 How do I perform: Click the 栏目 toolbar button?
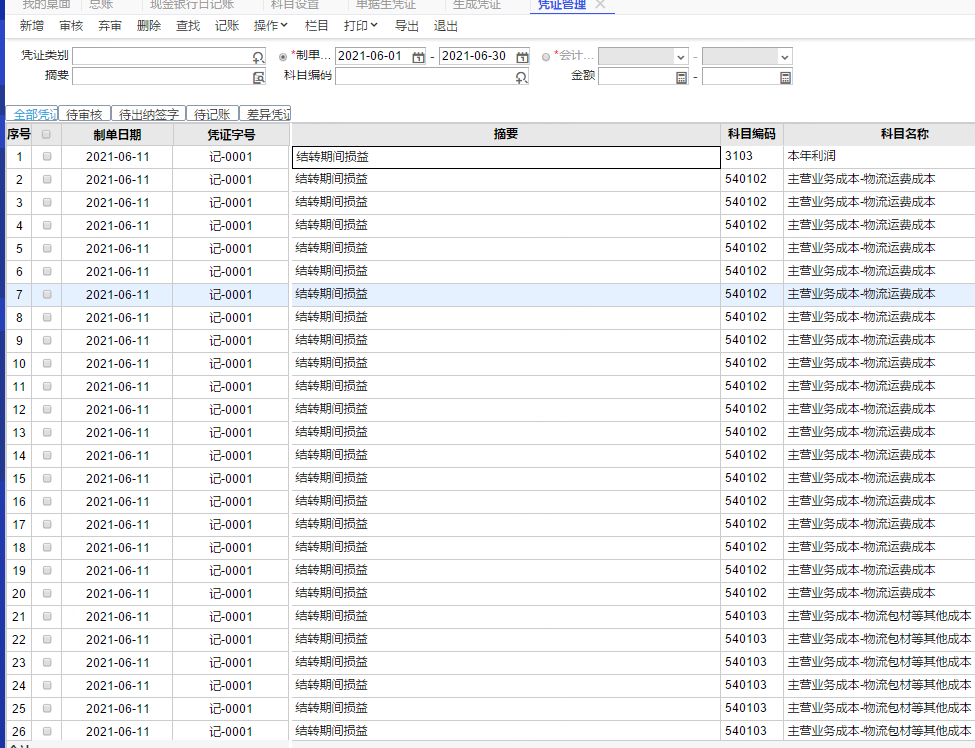317,25
